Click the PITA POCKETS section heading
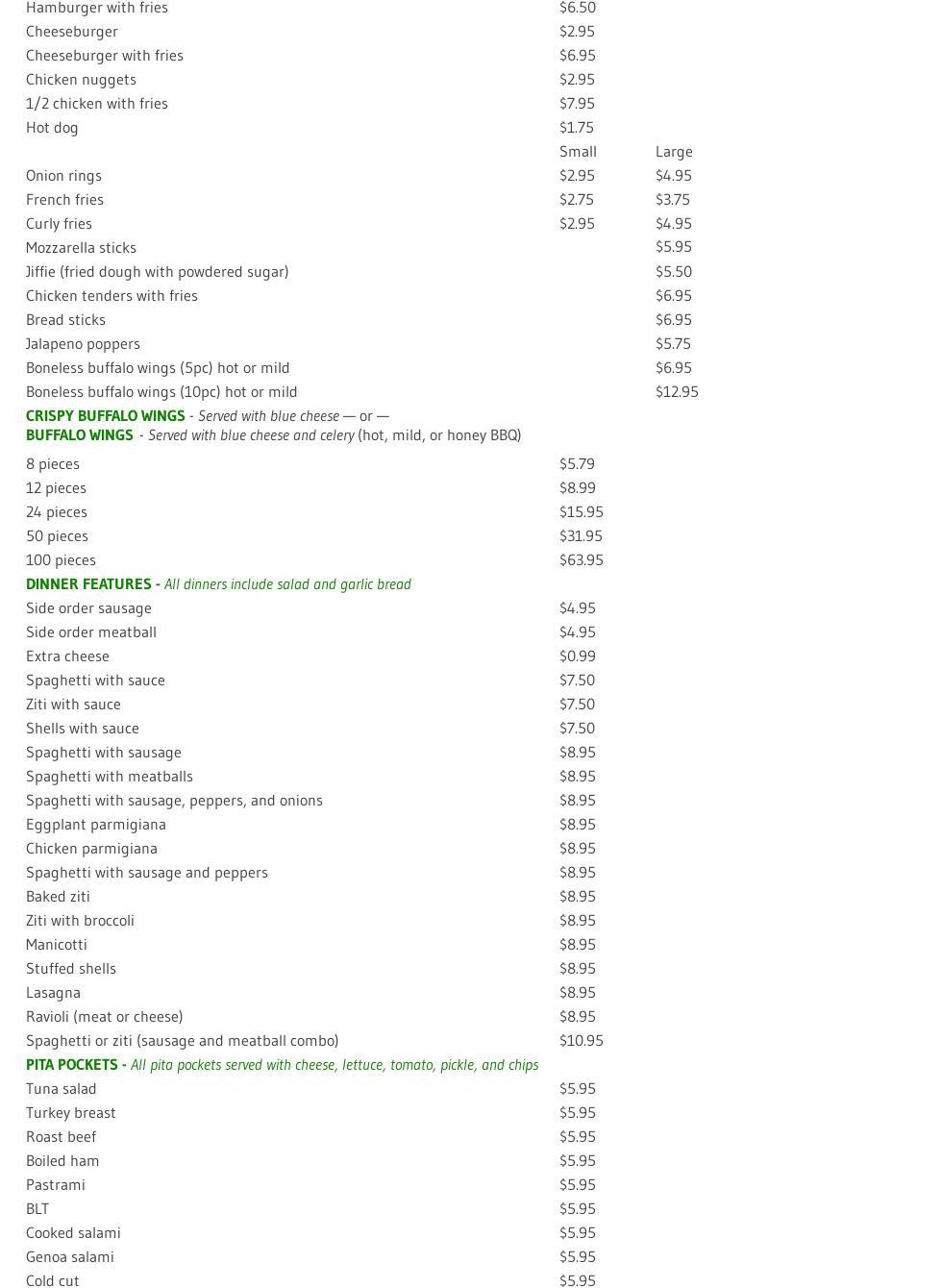The height and width of the screenshot is (1288, 942). [x=72, y=1065]
